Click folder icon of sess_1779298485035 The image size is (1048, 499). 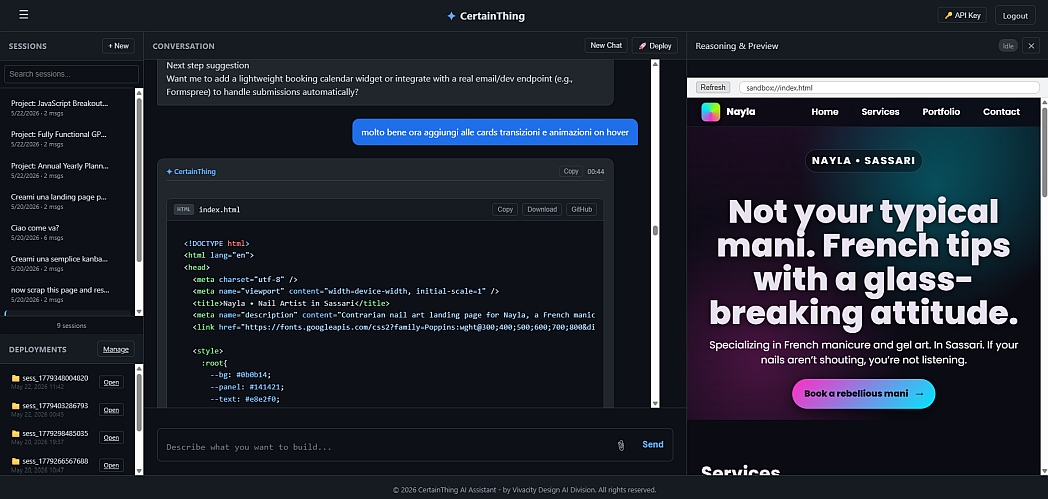(x=15, y=434)
